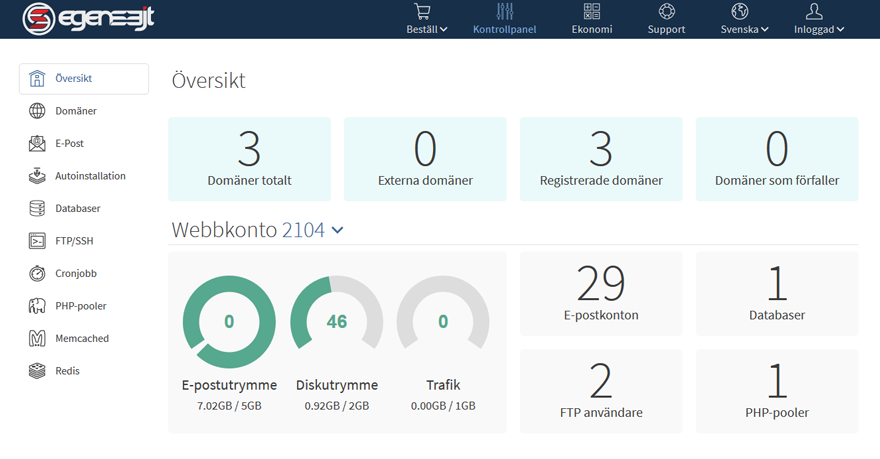
Task: Click the M icon beside Memcached
Action: click(37, 338)
